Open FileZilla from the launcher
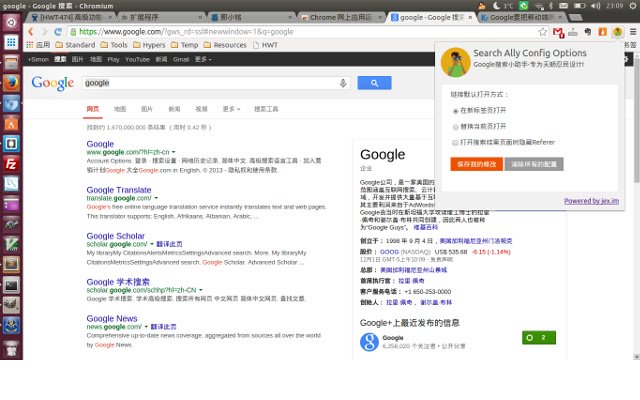Image resolution: width=640 pixels, height=400 pixels. pyautogui.click(x=11, y=164)
